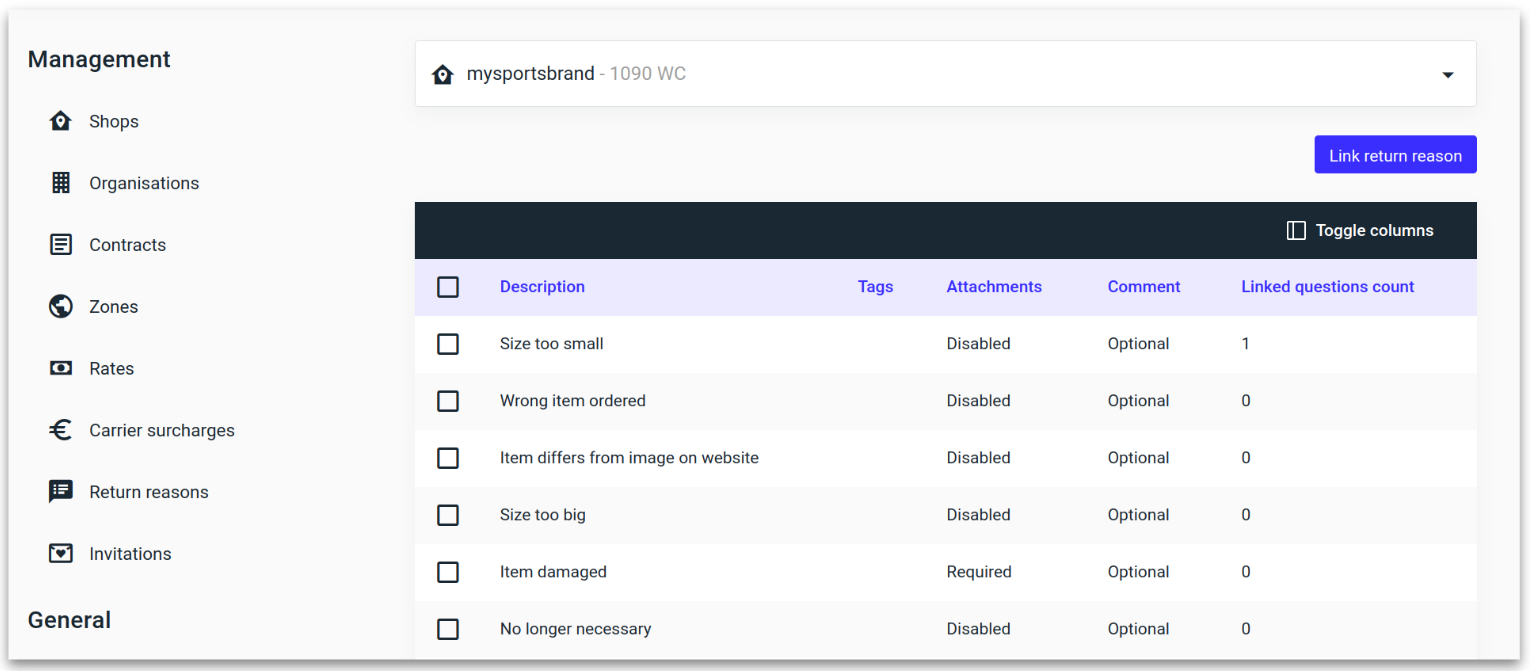This screenshot has height=671, width=1530.
Task: Go to Carrier surcharges menu item
Action: pyautogui.click(x=162, y=430)
